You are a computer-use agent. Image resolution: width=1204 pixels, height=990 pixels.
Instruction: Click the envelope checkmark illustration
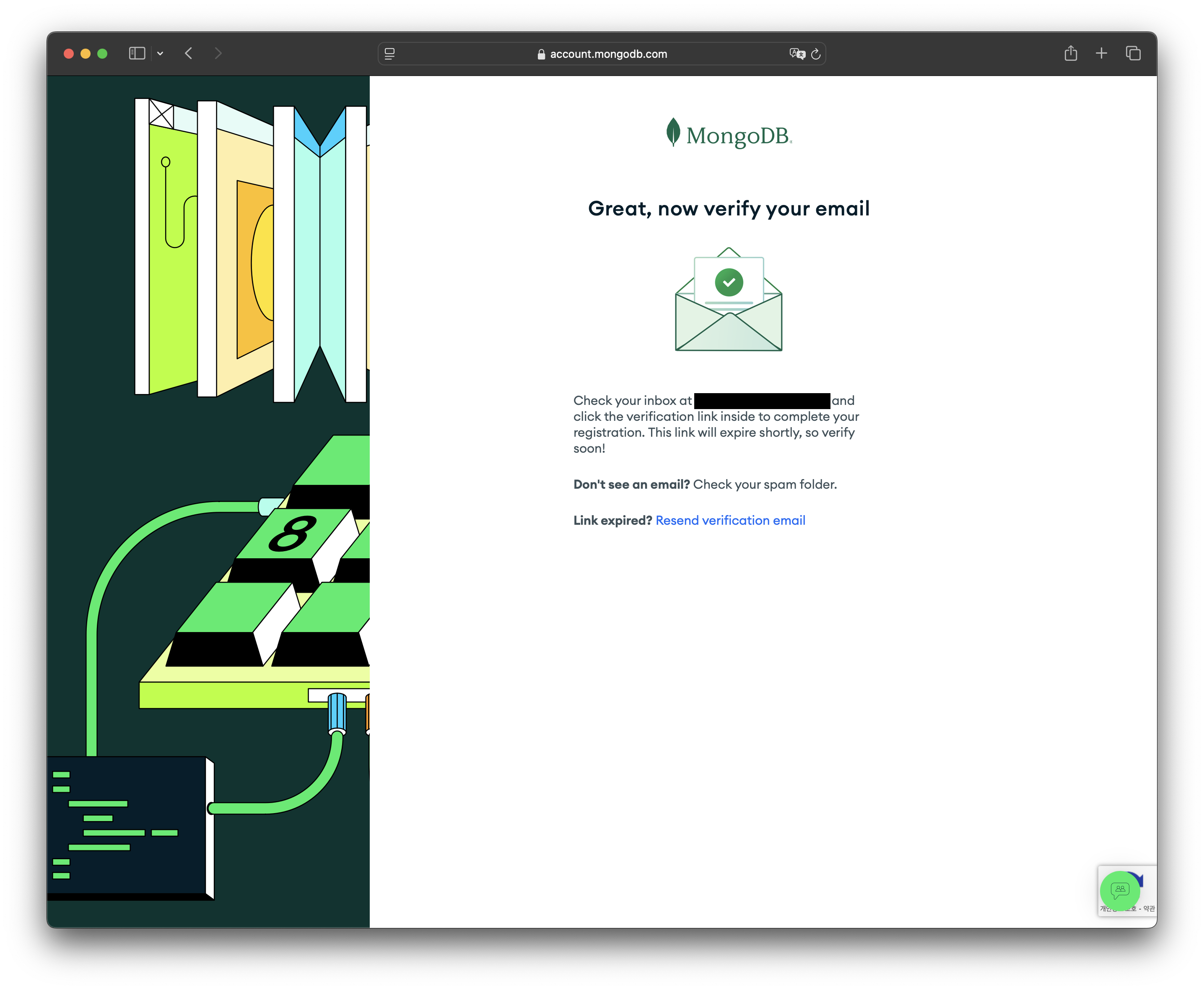click(x=728, y=299)
